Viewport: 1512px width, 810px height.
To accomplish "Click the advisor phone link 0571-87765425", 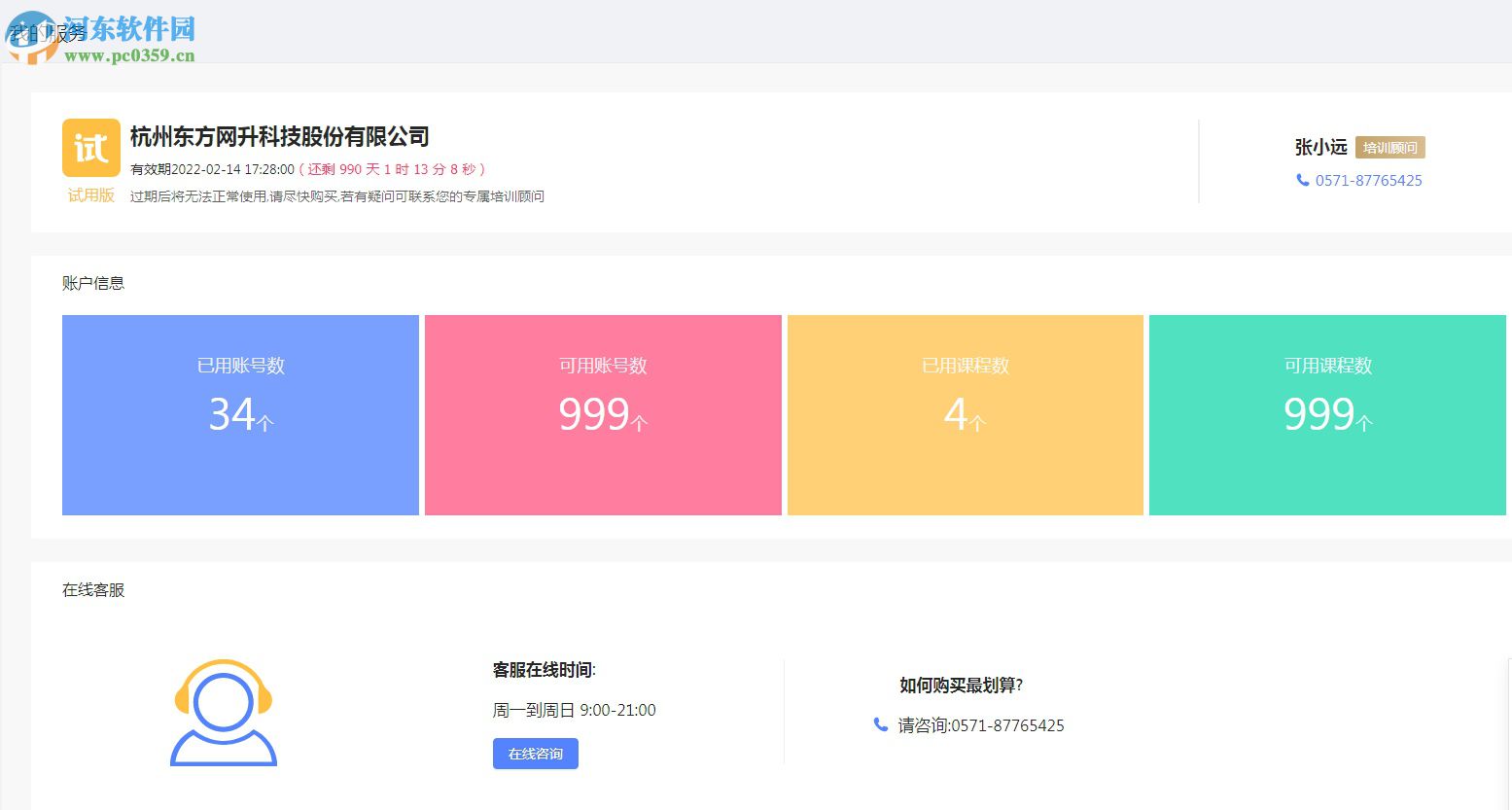I will tap(1368, 181).
